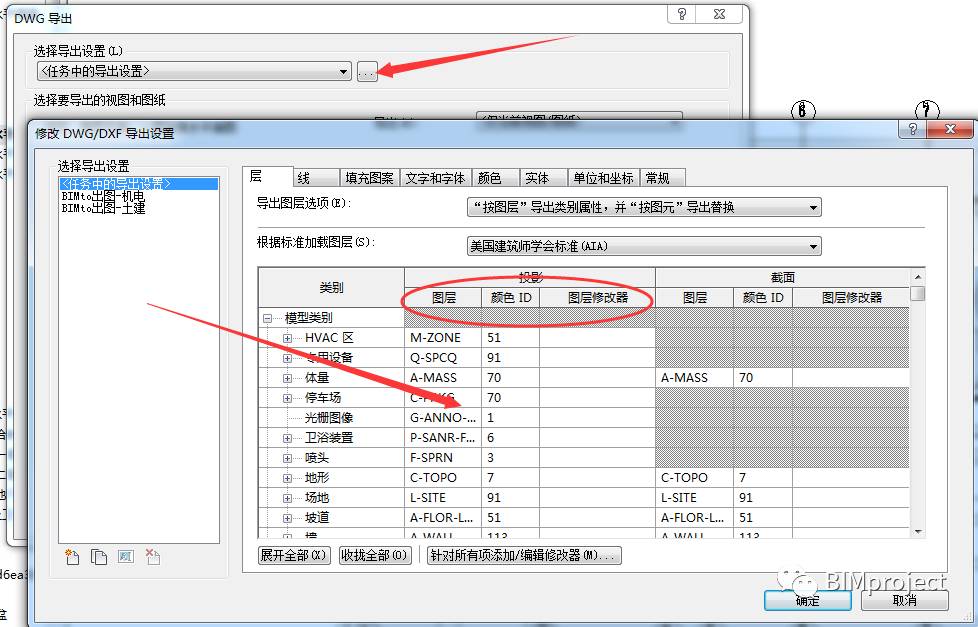Click the P-SANR-F layer cell for 卫浴装置
The height and width of the screenshot is (627, 978).
443,438
